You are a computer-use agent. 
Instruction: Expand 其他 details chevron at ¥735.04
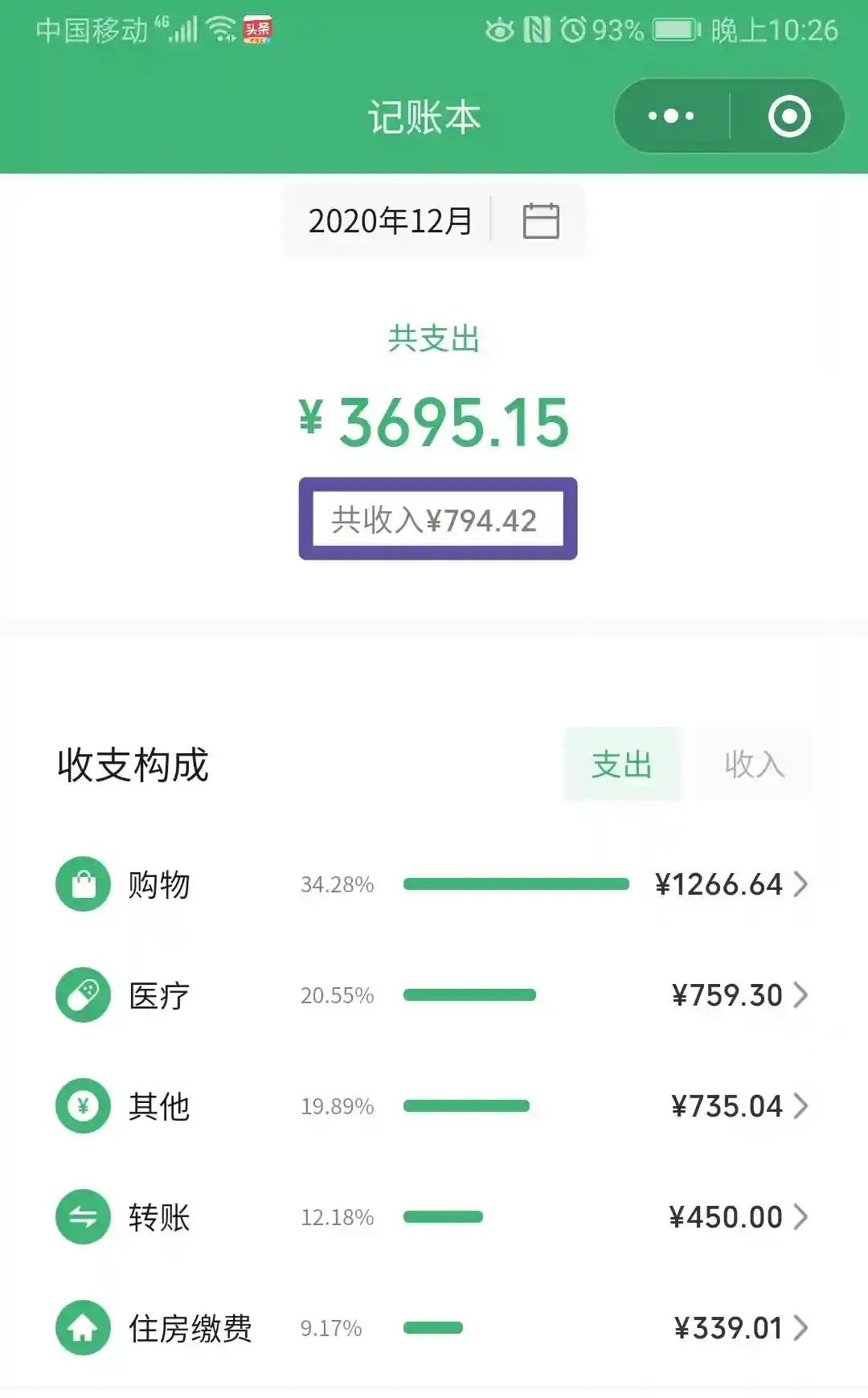pyautogui.click(x=800, y=1106)
